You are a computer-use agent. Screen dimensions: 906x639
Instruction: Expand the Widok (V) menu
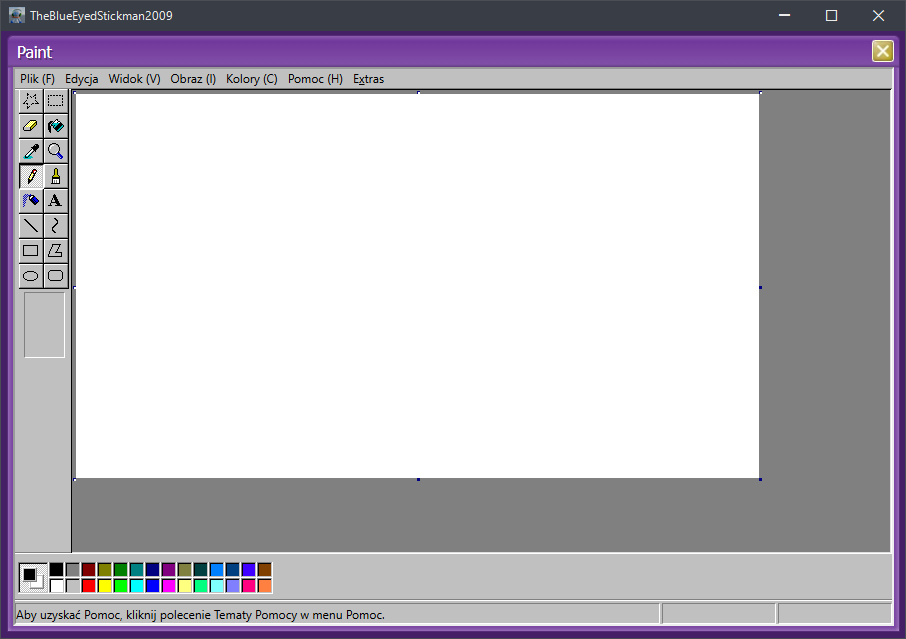[x=134, y=79]
